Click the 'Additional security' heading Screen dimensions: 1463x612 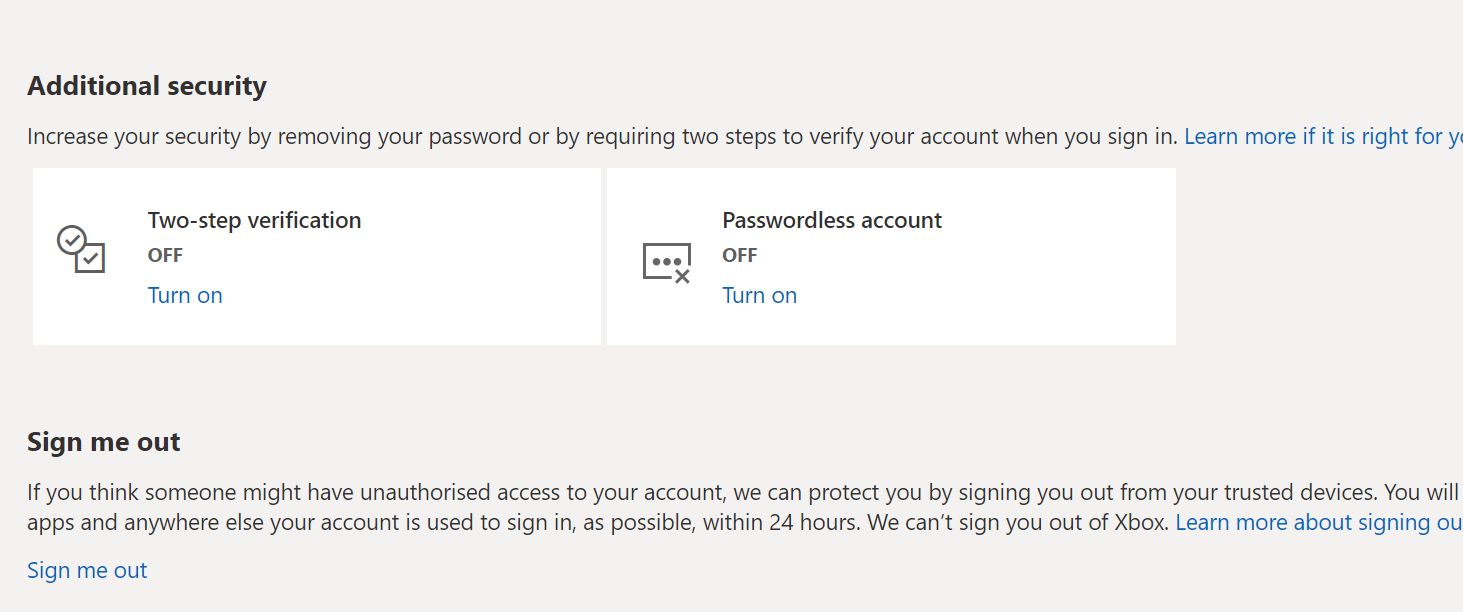(147, 86)
